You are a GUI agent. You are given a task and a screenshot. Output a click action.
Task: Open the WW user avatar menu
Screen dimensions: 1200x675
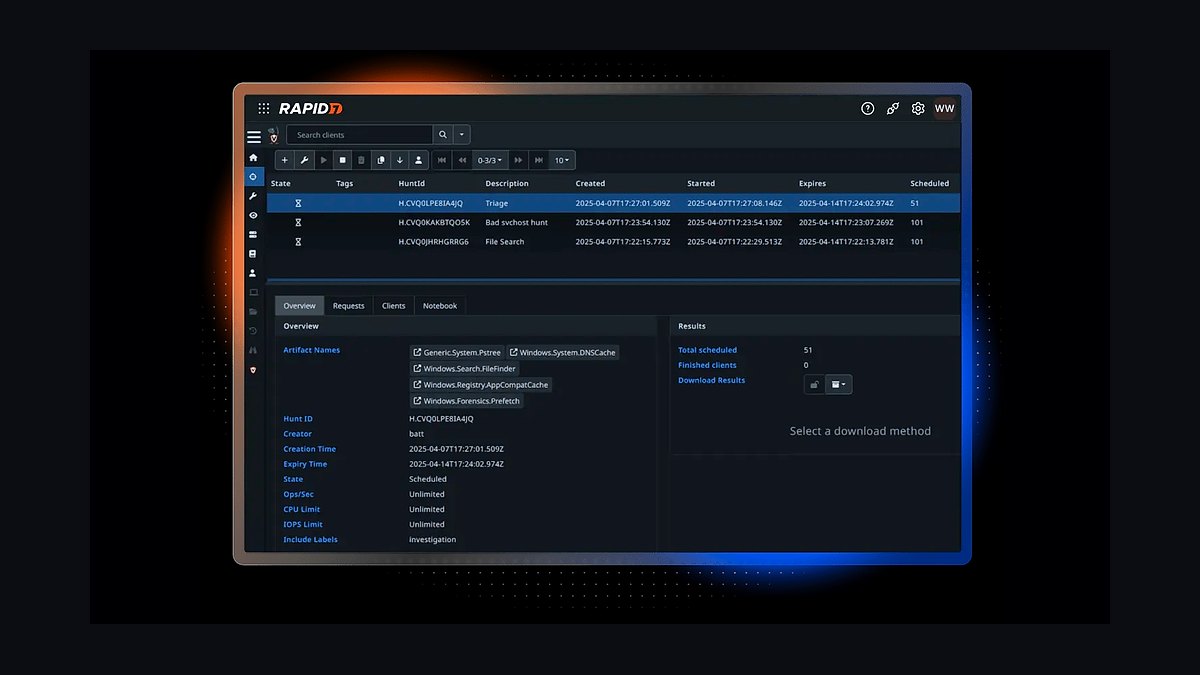[x=944, y=108]
